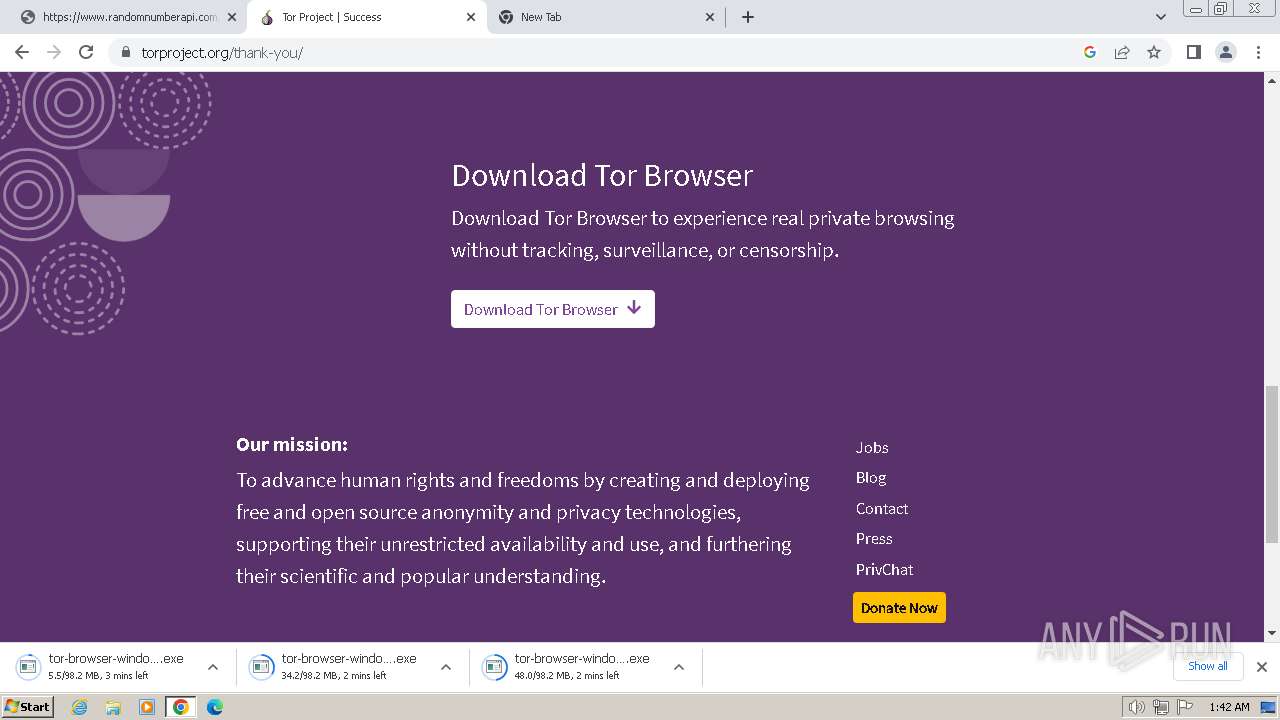Open the Windows Start menu
The height and width of the screenshot is (720, 1280).
(x=28, y=707)
